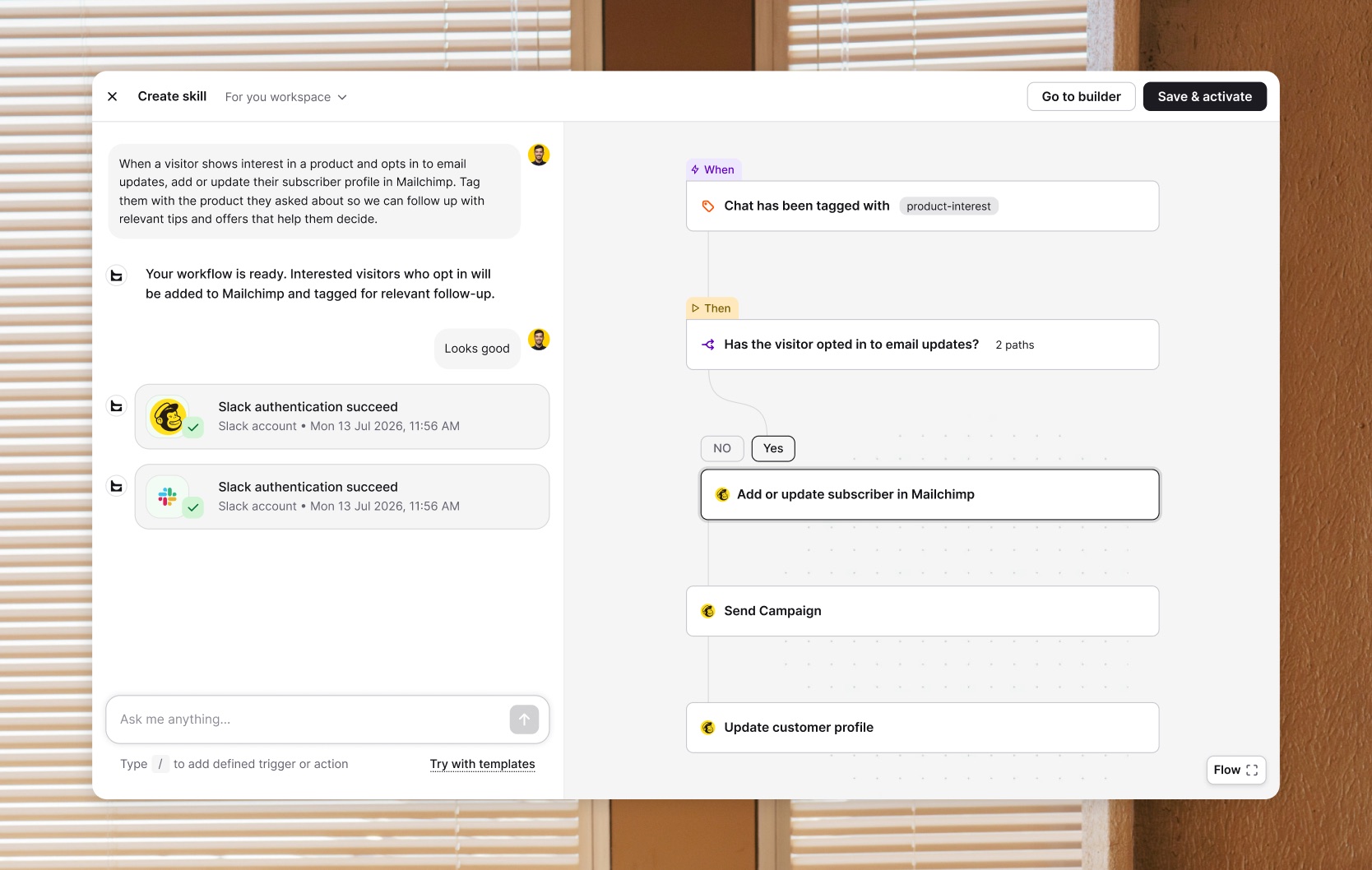Viewport: 1372px width, 870px height.
Task: Click the bot icon beside Mailchimp authentication card
Action: [117, 406]
